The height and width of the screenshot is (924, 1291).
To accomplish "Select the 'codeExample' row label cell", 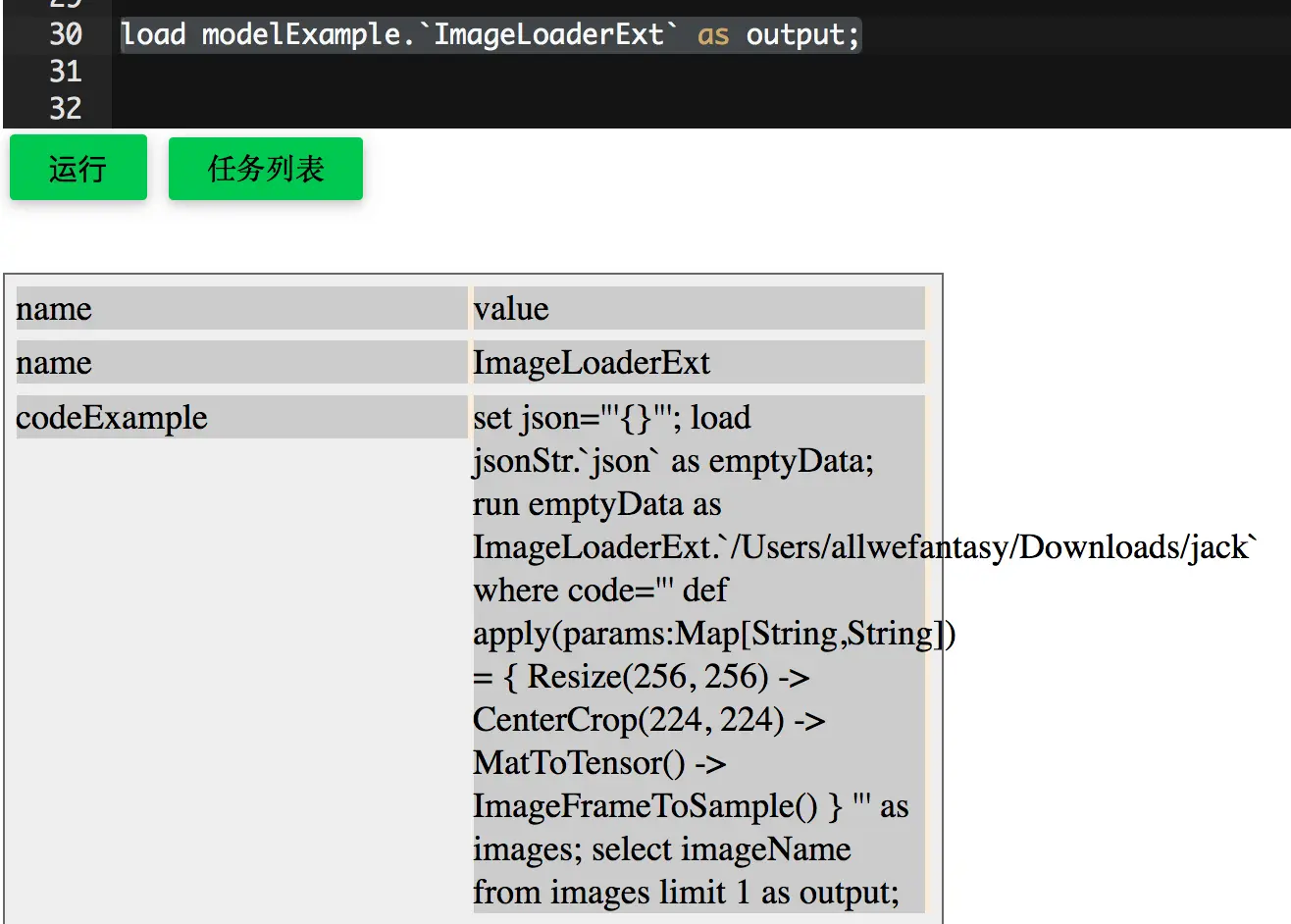I will tap(241, 417).
